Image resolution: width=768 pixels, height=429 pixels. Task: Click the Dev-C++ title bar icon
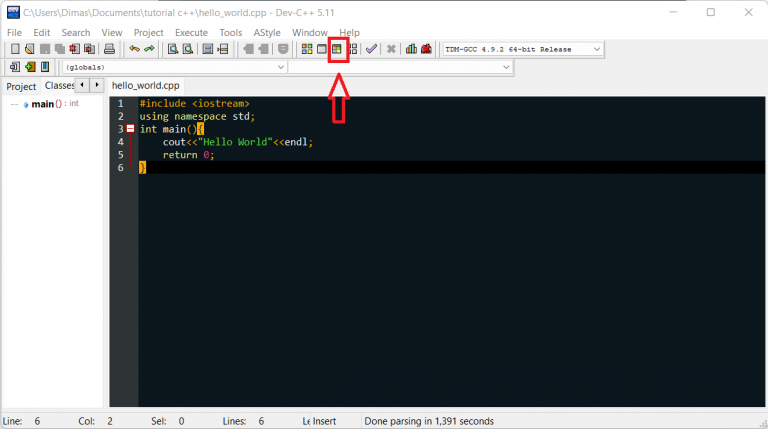point(13,12)
